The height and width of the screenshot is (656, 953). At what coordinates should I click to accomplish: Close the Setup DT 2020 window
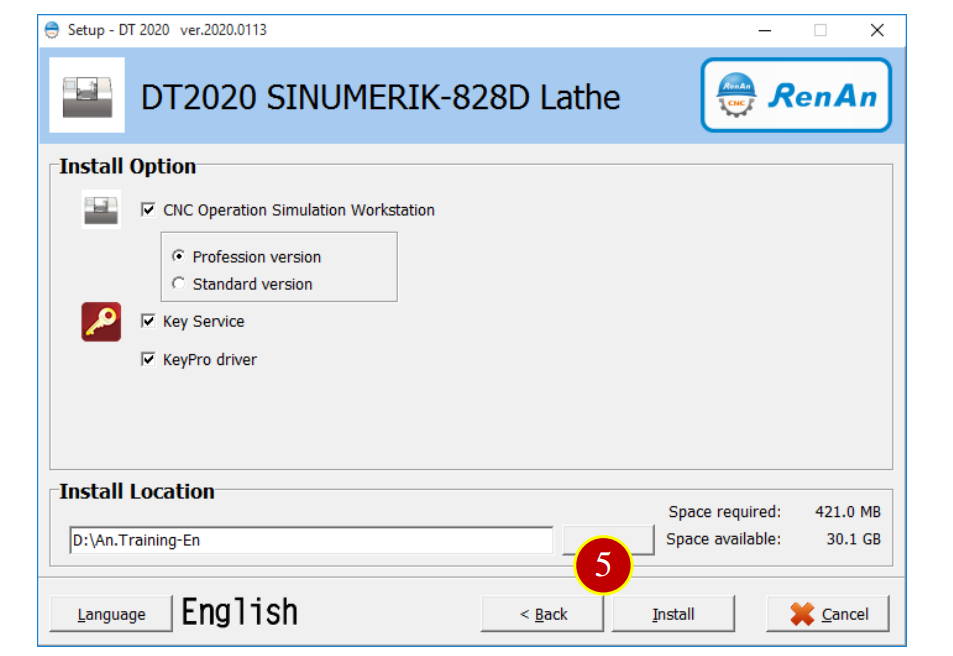pyautogui.click(x=877, y=30)
